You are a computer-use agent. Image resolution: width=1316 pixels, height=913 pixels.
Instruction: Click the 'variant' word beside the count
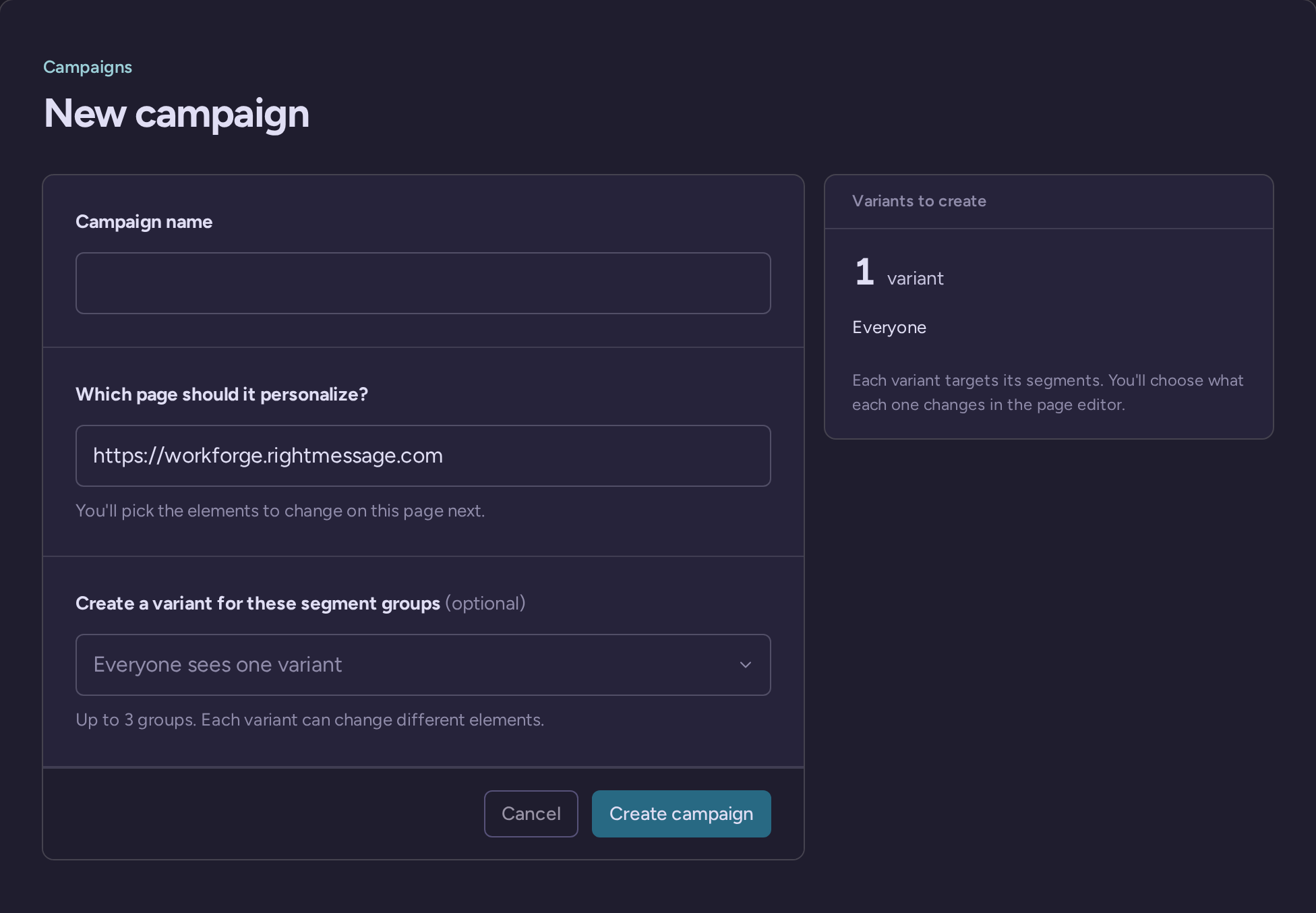coord(915,278)
